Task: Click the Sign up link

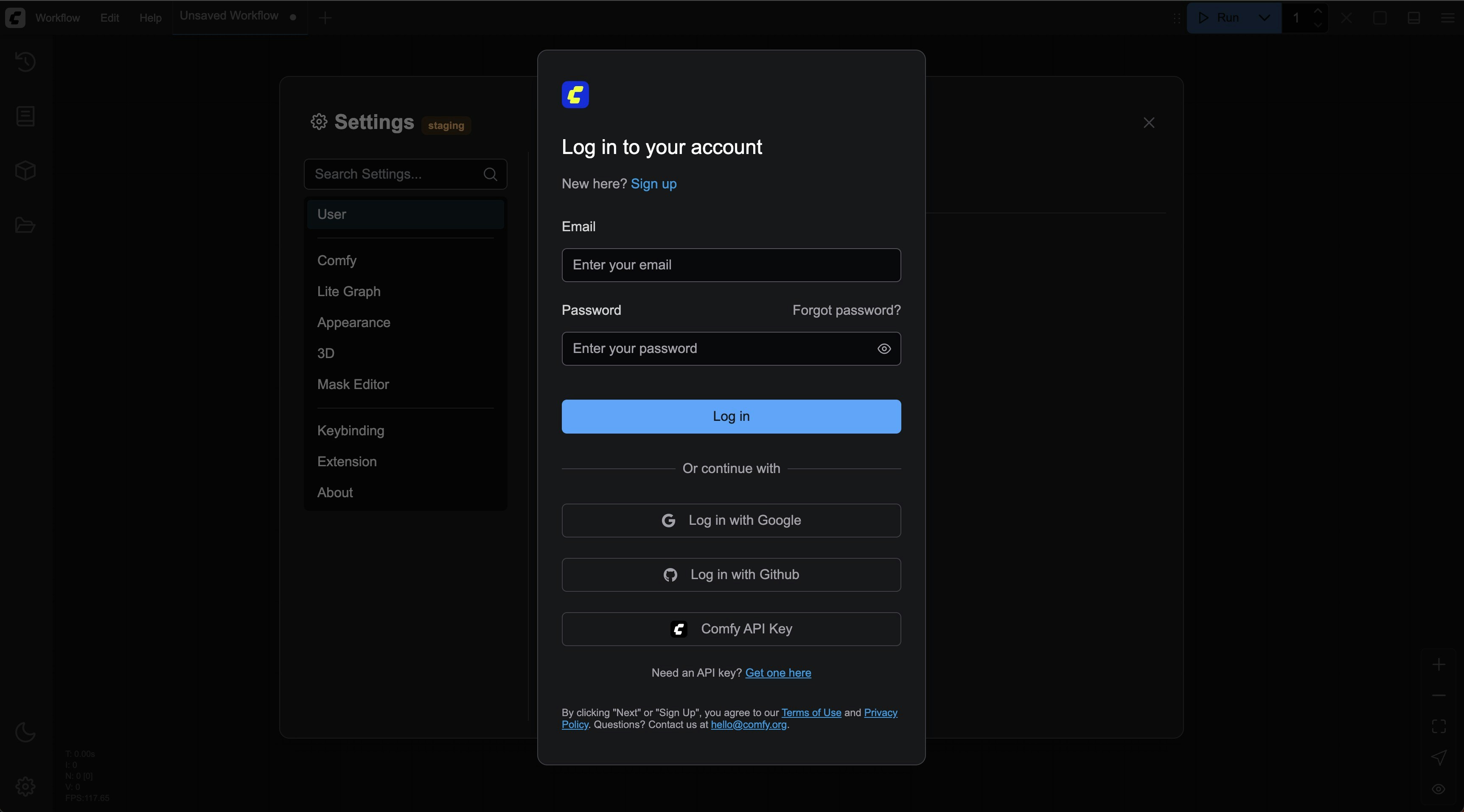Action: pyautogui.click(x=653, y=184)
